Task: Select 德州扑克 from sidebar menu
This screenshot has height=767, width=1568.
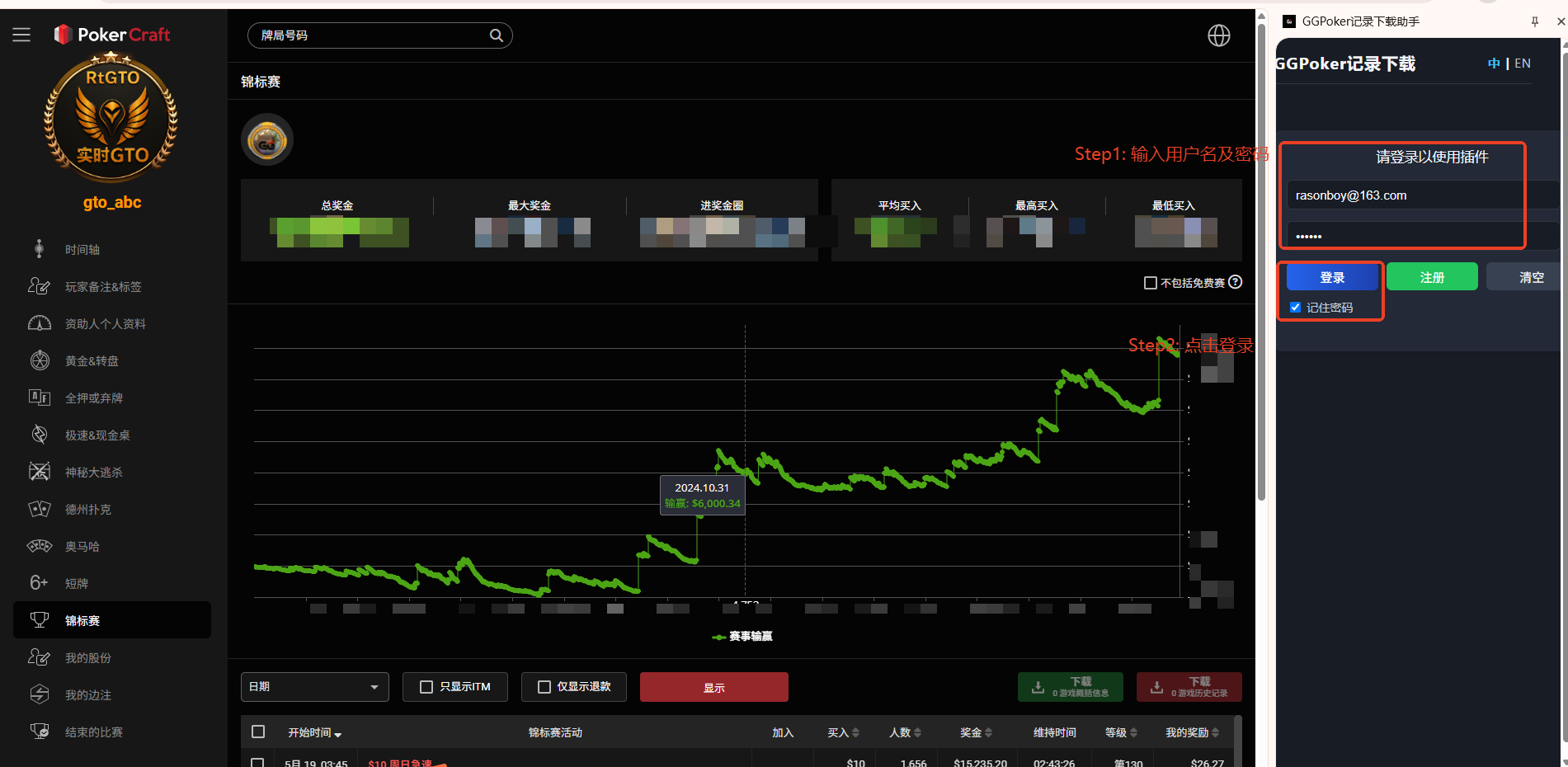Action: (x=87, y=510)
